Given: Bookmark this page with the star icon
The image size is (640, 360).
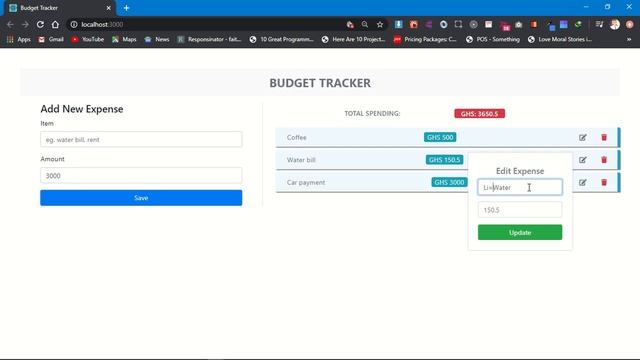Looking at the screenshot, I should (x=380, y=24).
